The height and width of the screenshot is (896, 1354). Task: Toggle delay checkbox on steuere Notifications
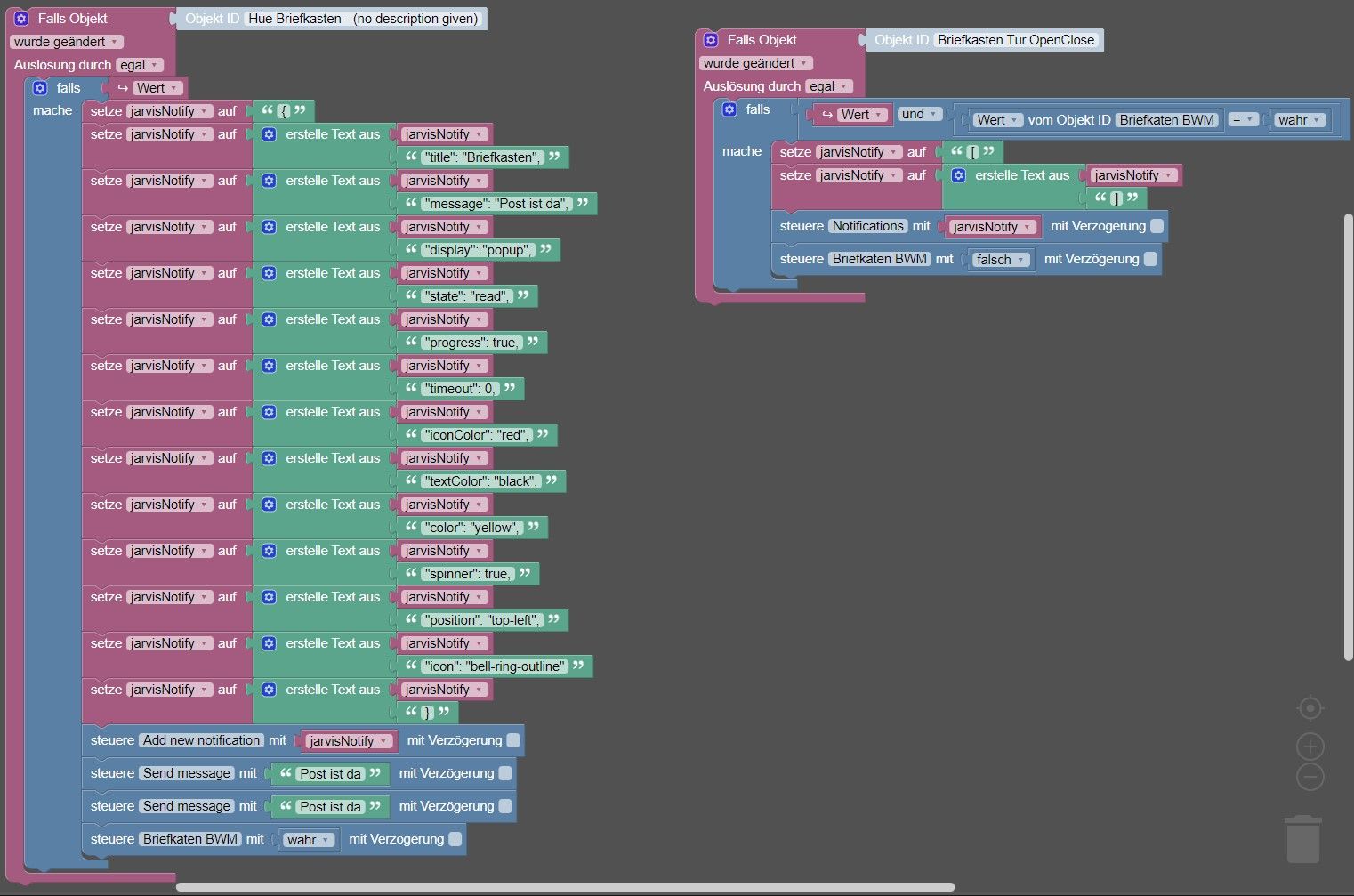click(x=1157, y=226)
